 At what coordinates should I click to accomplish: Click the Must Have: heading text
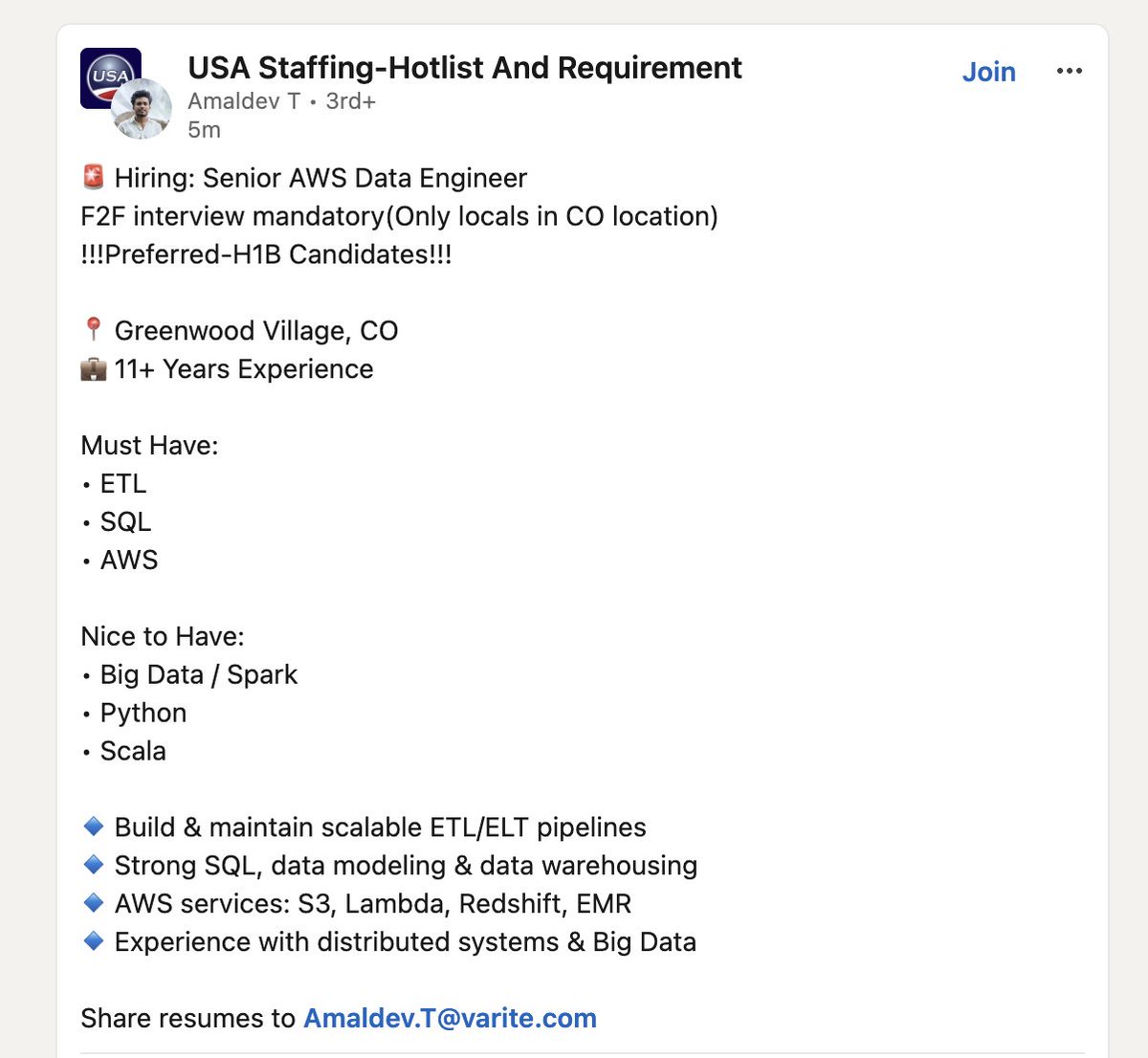coord(149,446)
